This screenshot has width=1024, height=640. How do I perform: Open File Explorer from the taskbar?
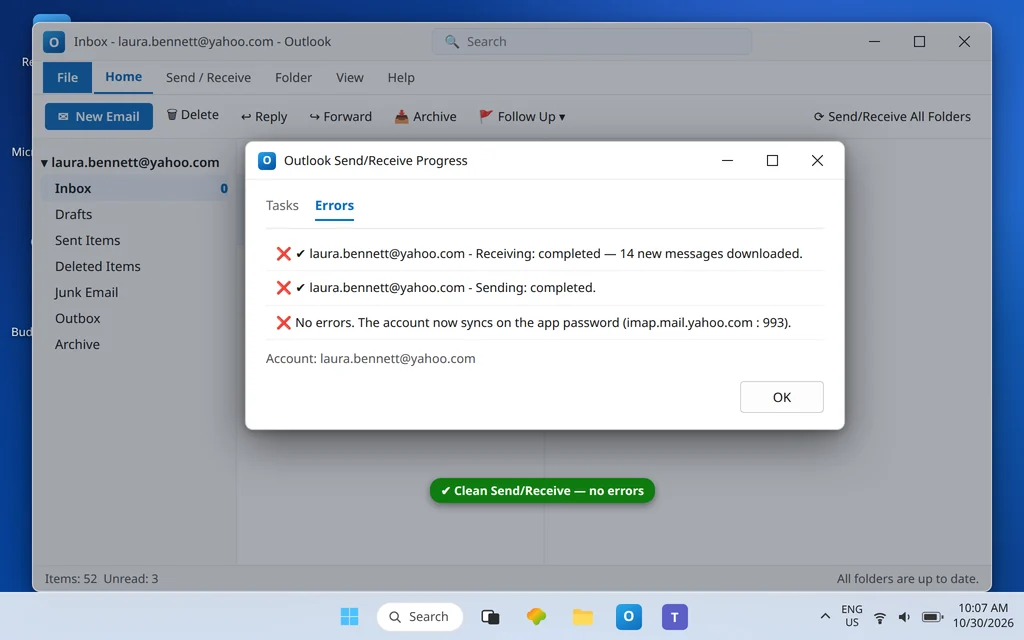(x=583, y=616)
